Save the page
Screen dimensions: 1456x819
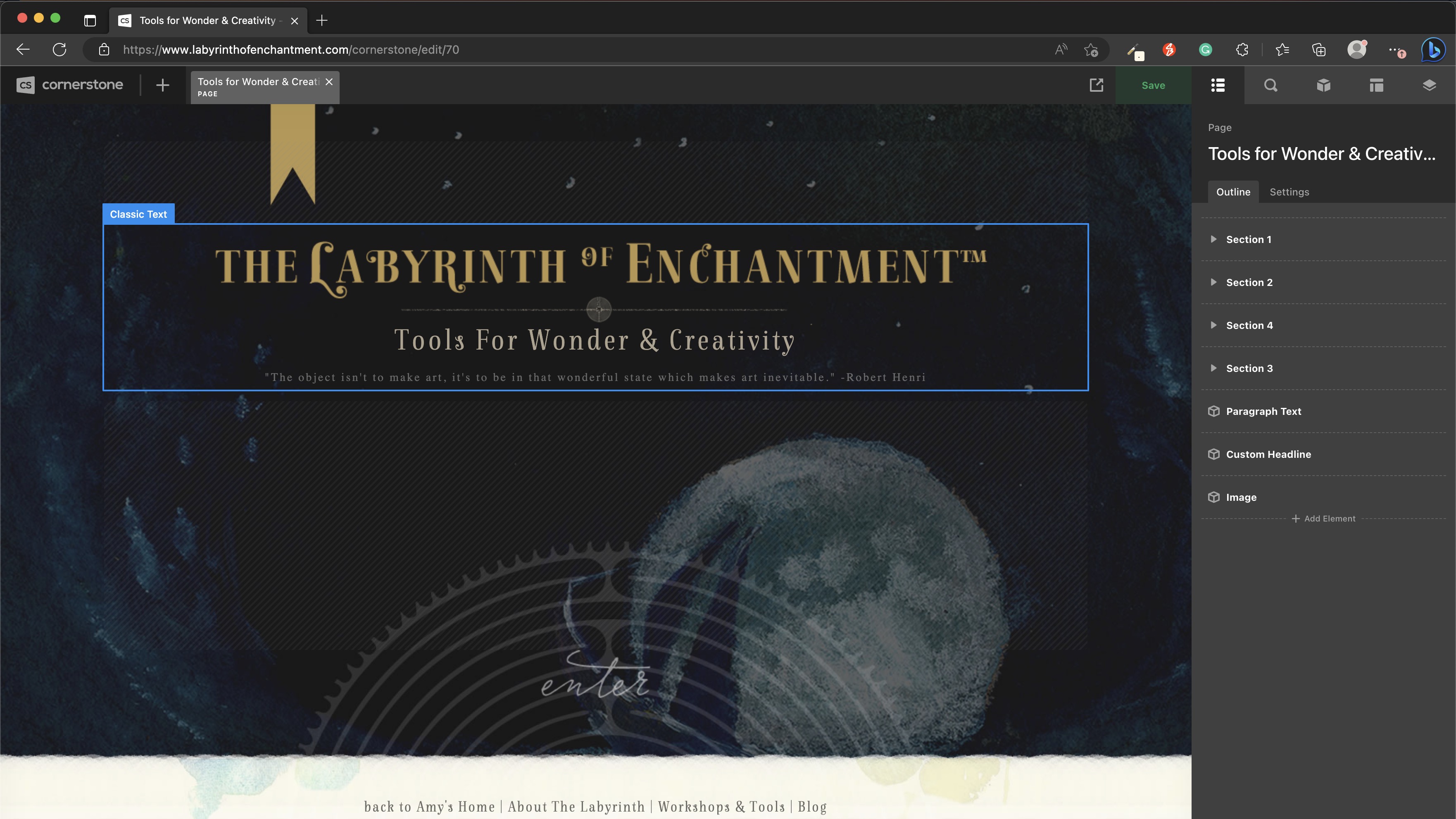pyautogui.click(x=1153, y=86)
